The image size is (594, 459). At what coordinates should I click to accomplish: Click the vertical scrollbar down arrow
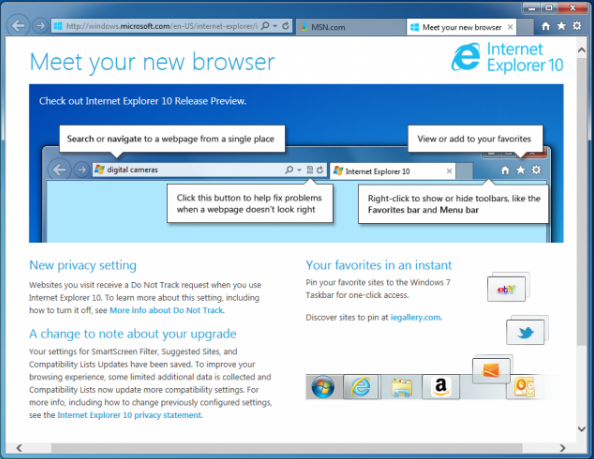click(x=581, y=429)
